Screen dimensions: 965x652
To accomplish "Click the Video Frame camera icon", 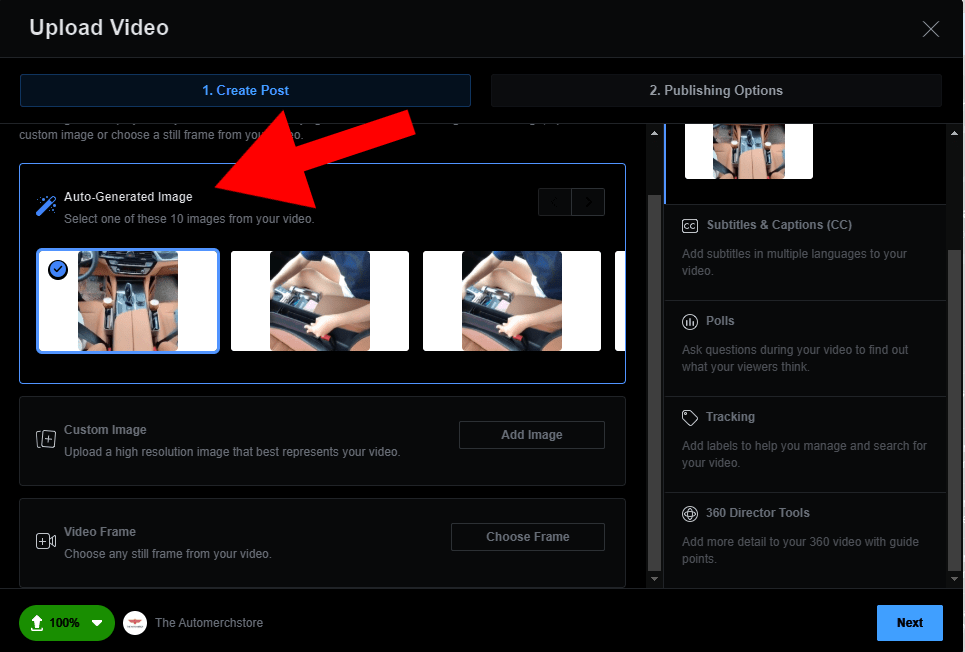I will (46, 541).
